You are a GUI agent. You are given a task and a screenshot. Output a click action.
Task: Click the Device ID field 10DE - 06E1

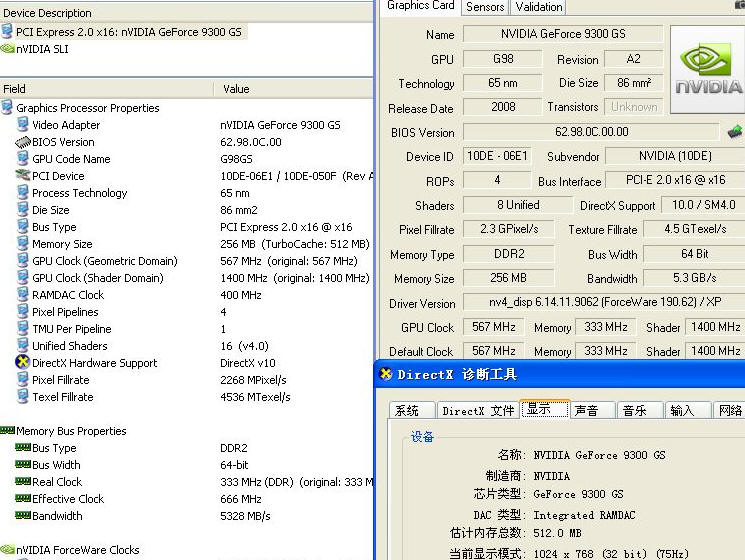click(497, 156)
